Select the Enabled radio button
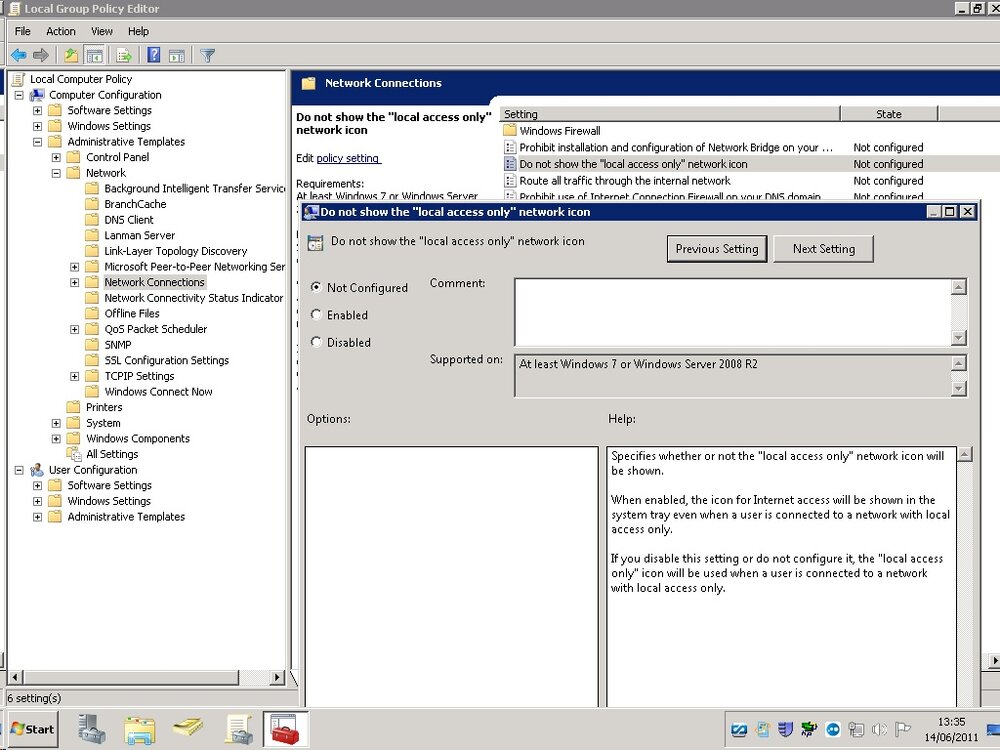Viewport: 1000px width, 750px height. (x=316, y=314)
